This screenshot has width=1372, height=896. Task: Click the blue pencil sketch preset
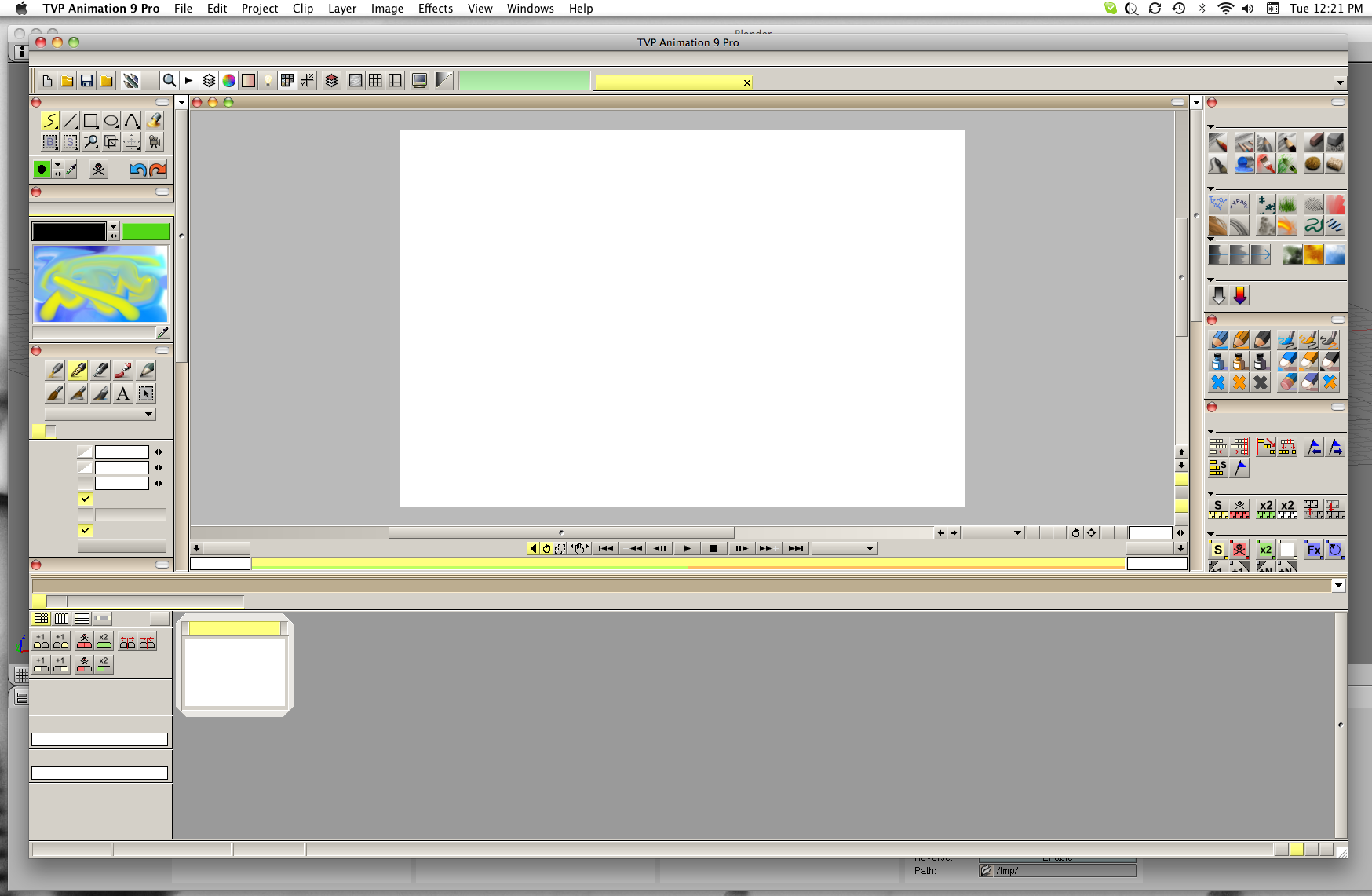point(1219,339)
